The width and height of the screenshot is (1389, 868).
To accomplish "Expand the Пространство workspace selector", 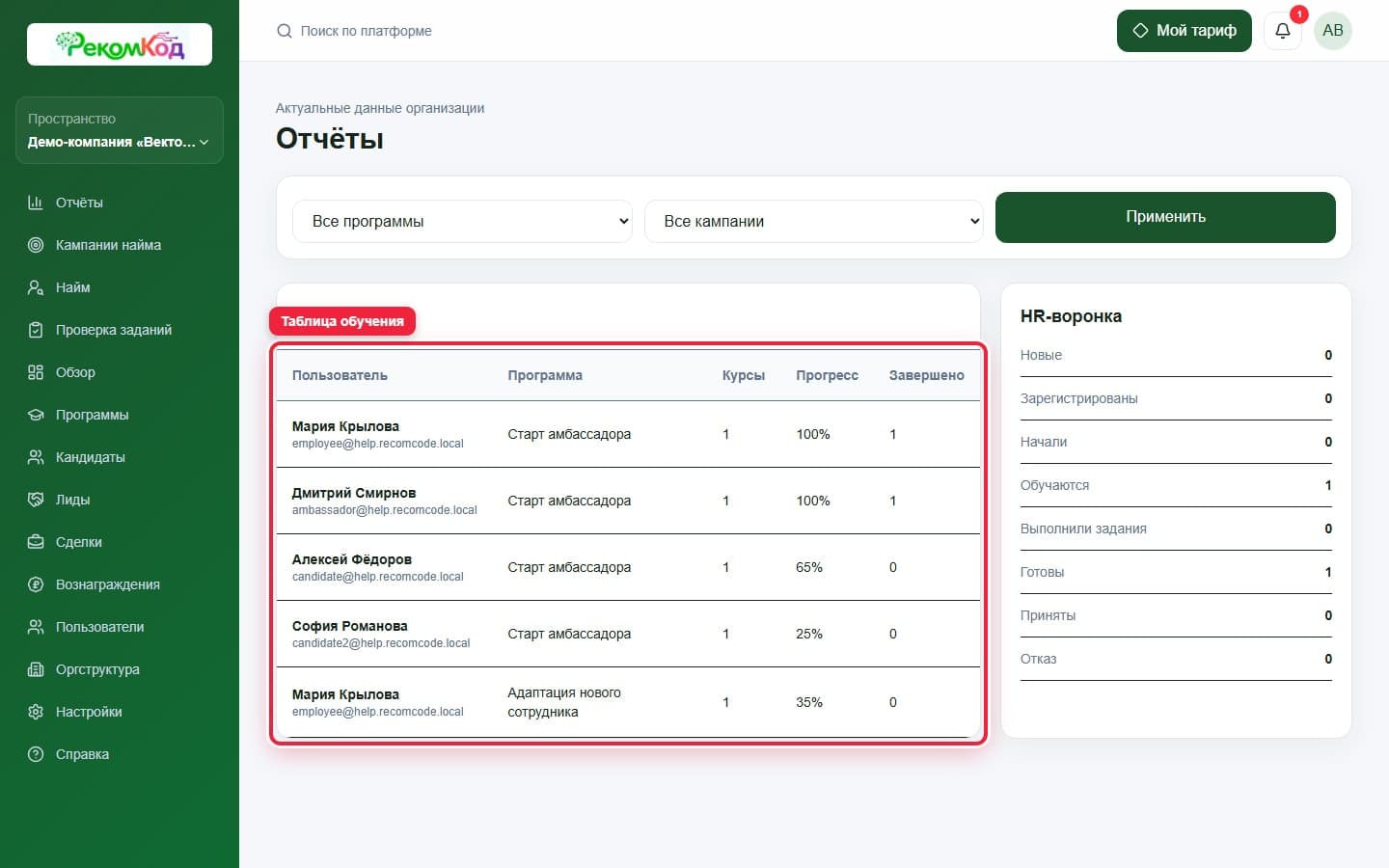I will (120, 130).
